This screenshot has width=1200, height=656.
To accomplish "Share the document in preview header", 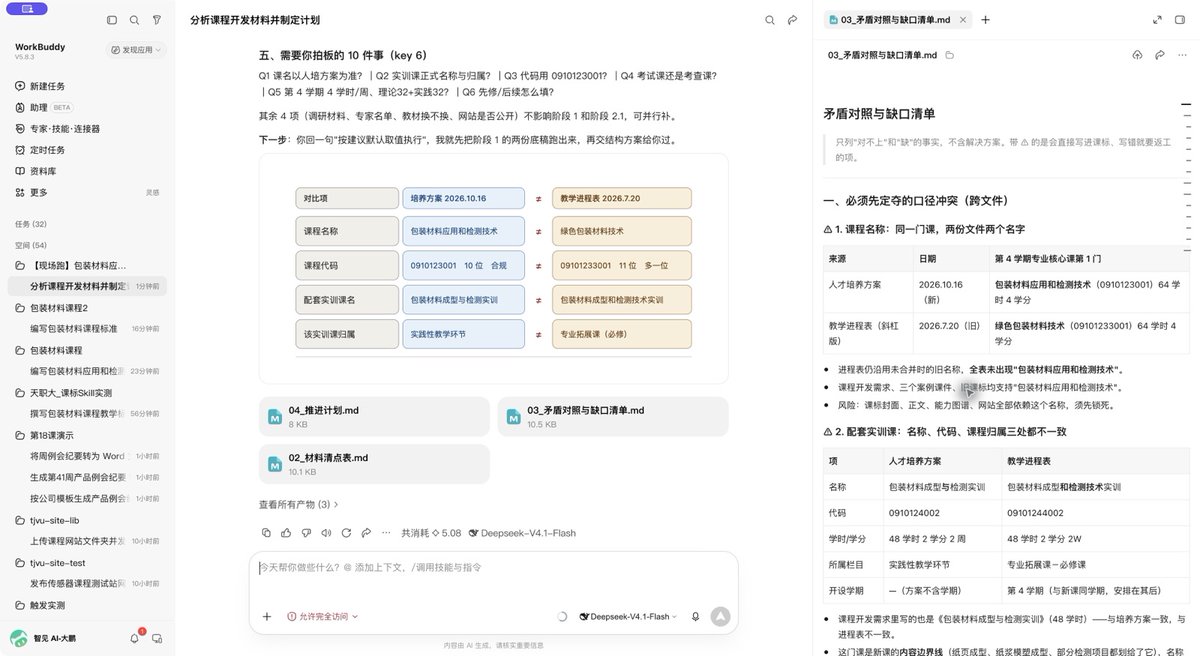I will pyautogui.click(x=1159, y=55).
